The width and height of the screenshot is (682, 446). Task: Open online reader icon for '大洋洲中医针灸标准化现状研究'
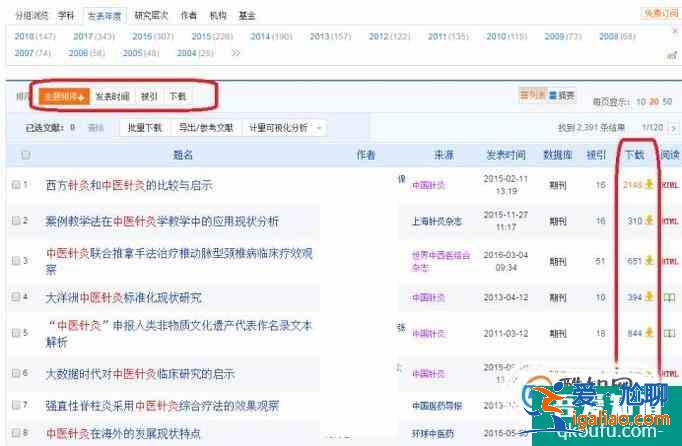click(669, 298)
